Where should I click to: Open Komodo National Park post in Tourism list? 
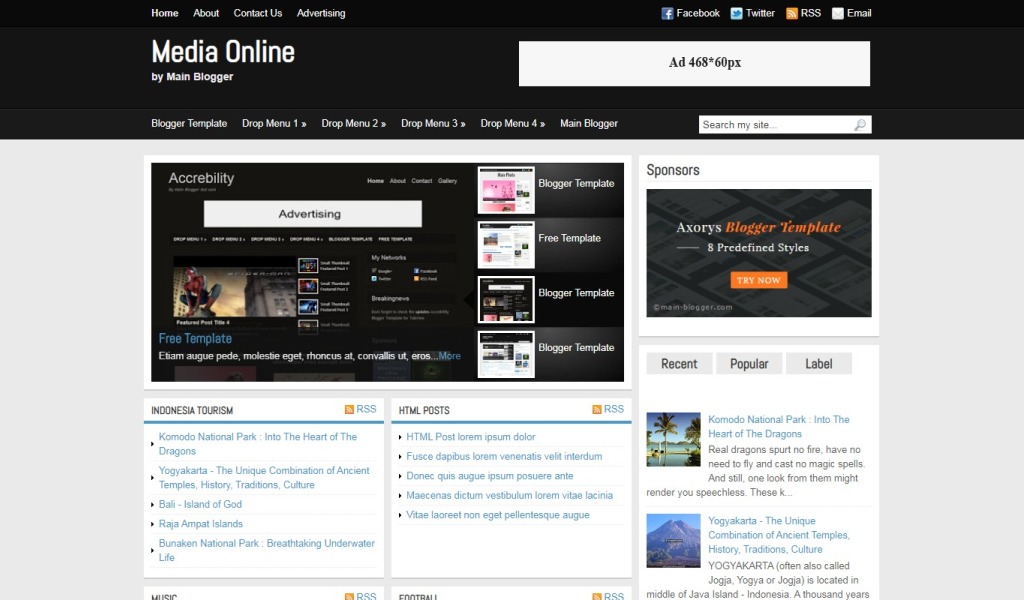[257, 444]
